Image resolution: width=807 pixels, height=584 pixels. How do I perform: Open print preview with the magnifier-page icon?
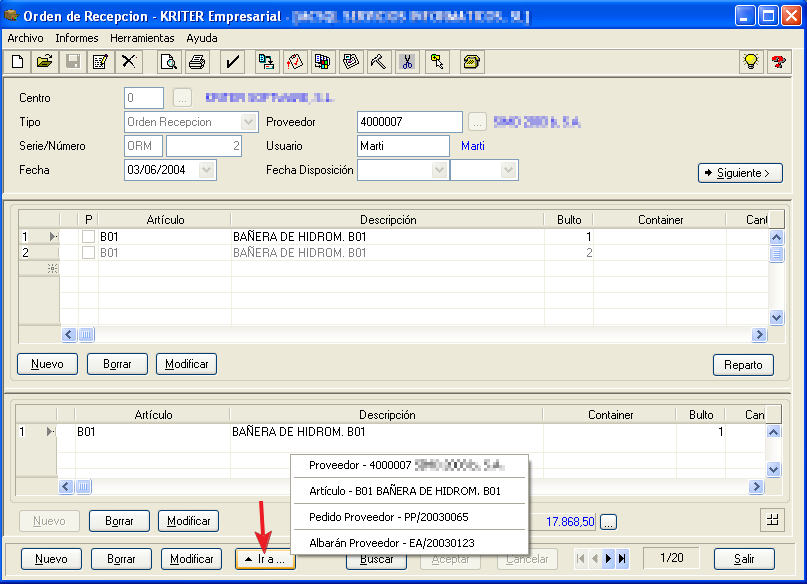tap(169, 62)
